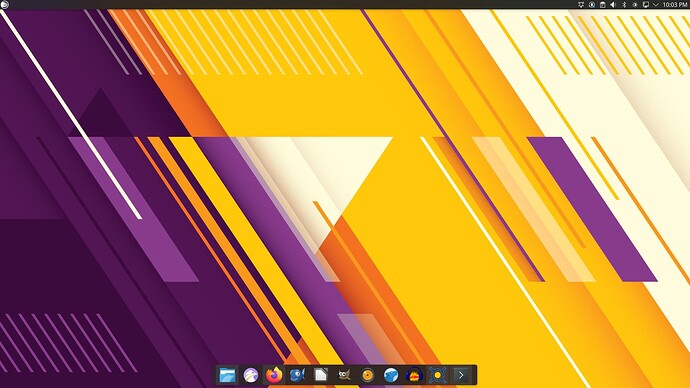Open the application launcher in top-left corner

[5, 4]
